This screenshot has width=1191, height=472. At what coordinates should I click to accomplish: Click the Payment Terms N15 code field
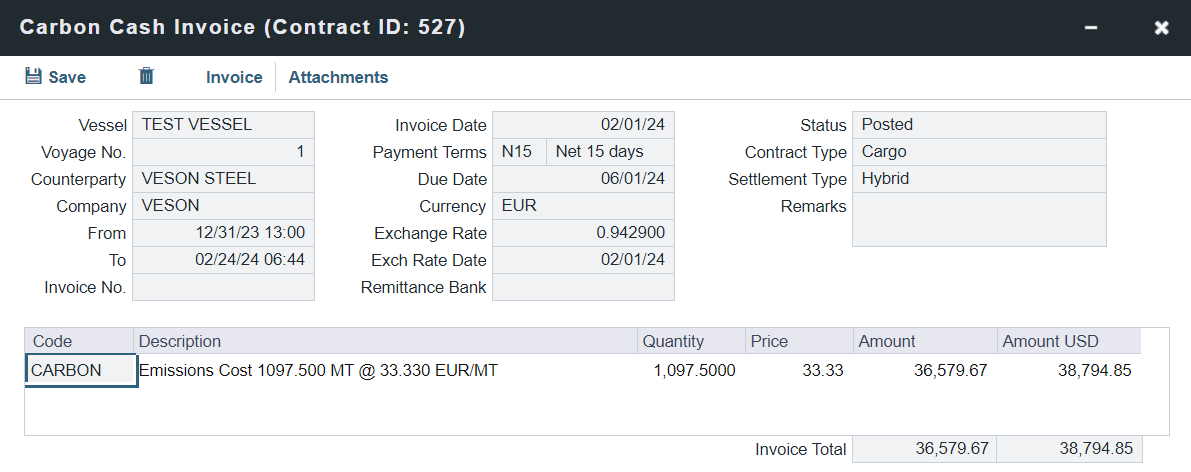click(x=518, y=152)
